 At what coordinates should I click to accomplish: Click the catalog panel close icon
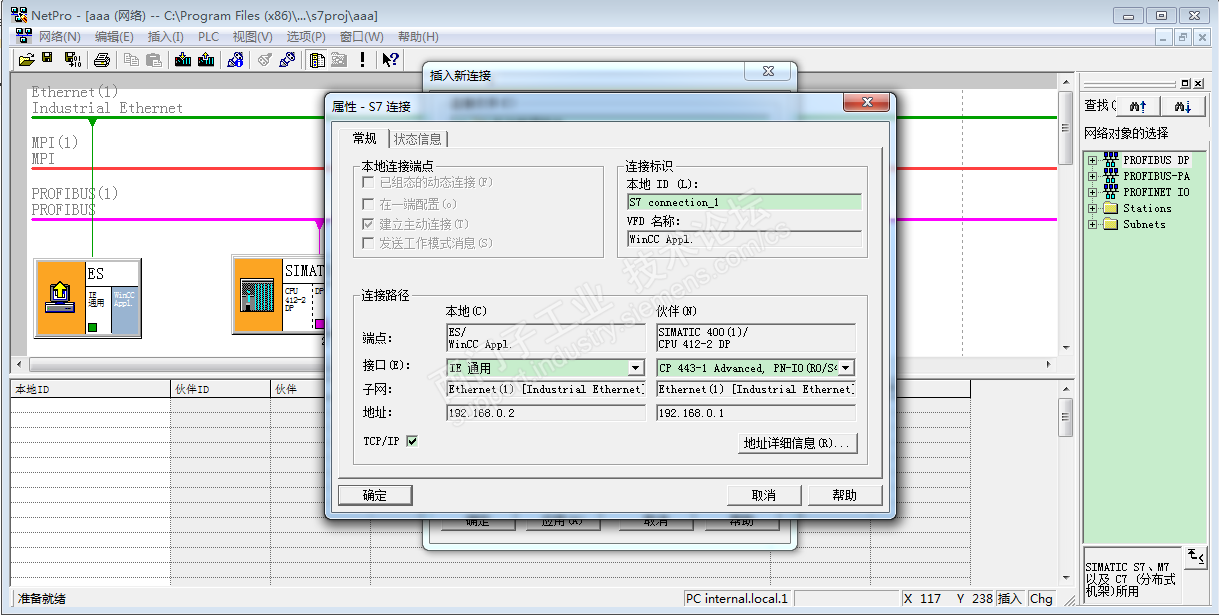point(1199,83)
